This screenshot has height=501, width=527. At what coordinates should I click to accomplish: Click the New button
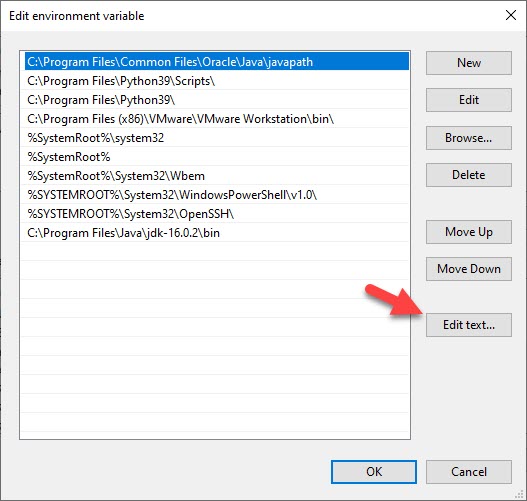click(x=469, y=63)
